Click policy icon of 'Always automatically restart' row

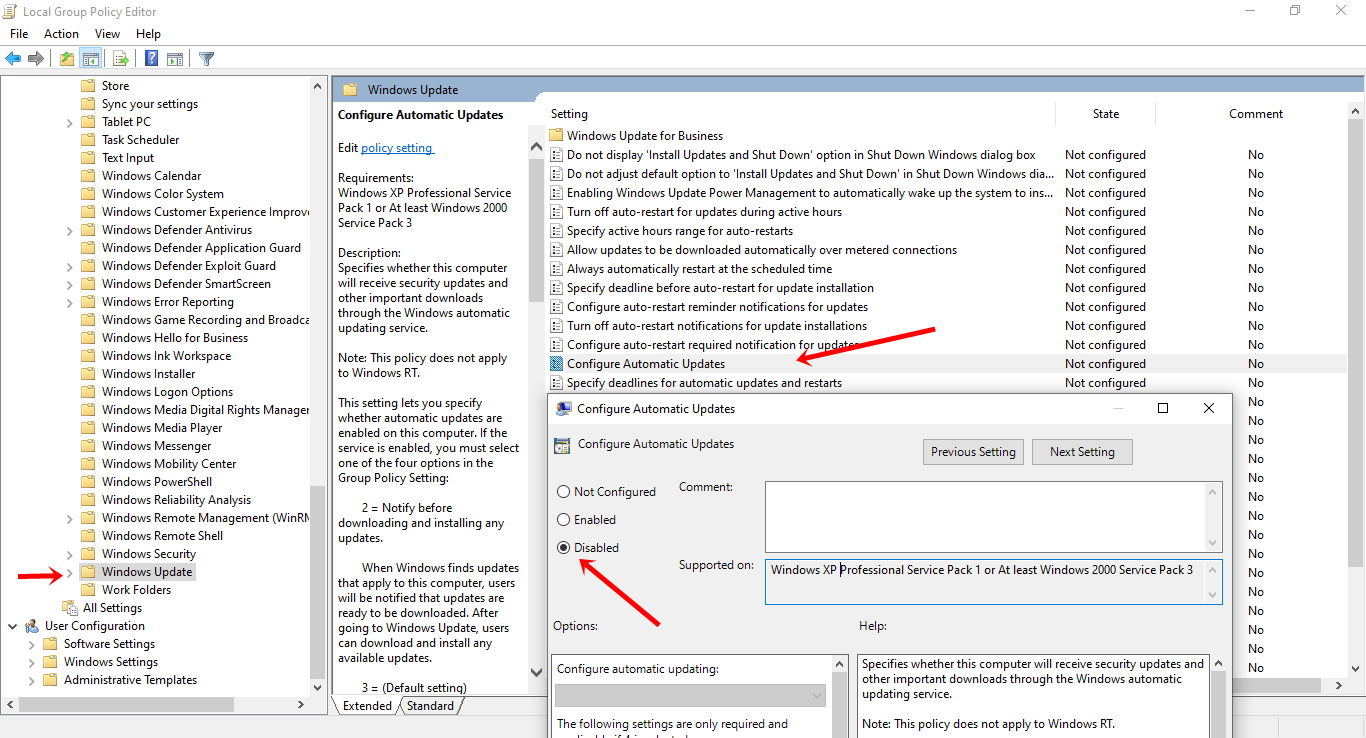(557, 269)
